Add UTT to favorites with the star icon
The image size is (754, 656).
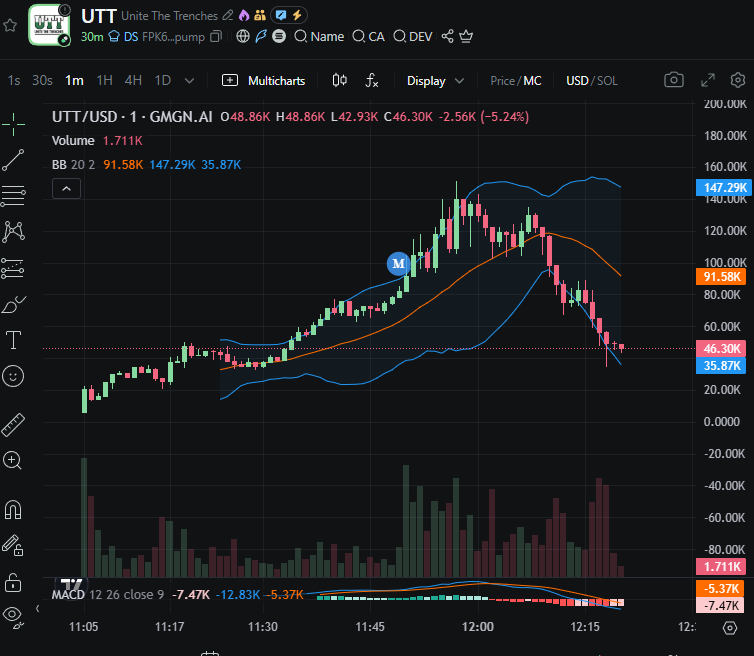click(x=10, y=25)
